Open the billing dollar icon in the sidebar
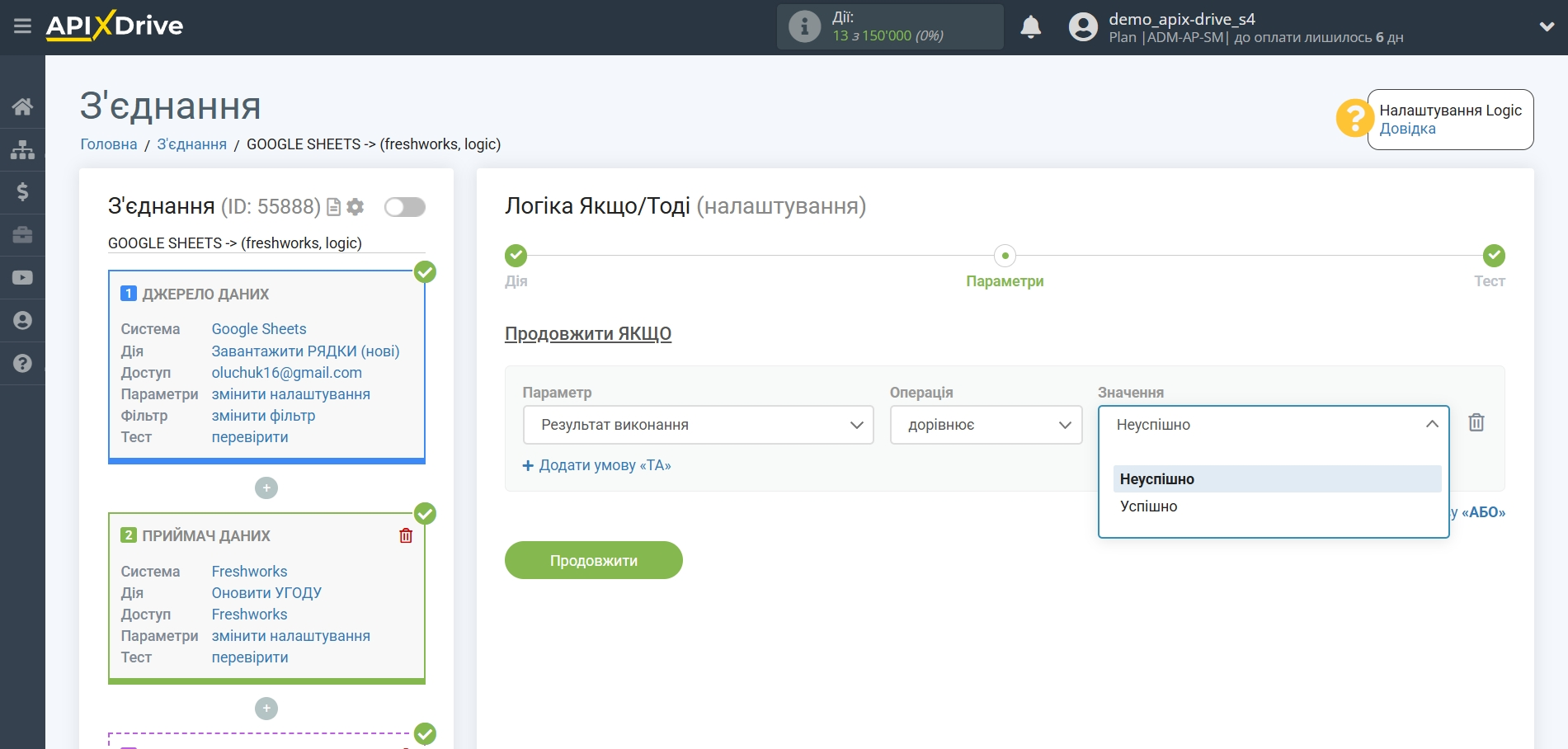1568x749 pixels. [x=22, y=192]
